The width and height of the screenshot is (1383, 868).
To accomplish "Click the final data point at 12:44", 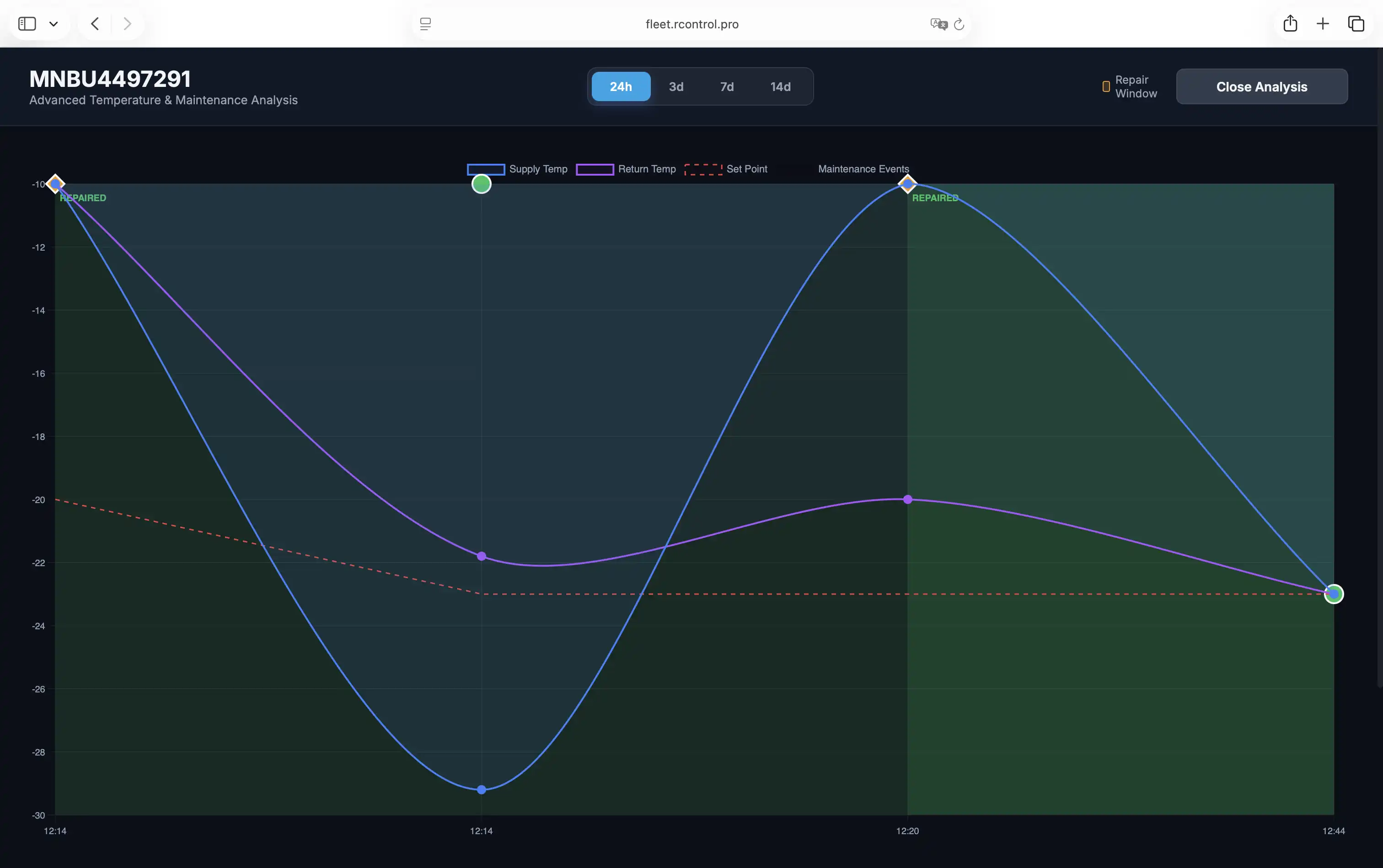I will click(1334, 594).
